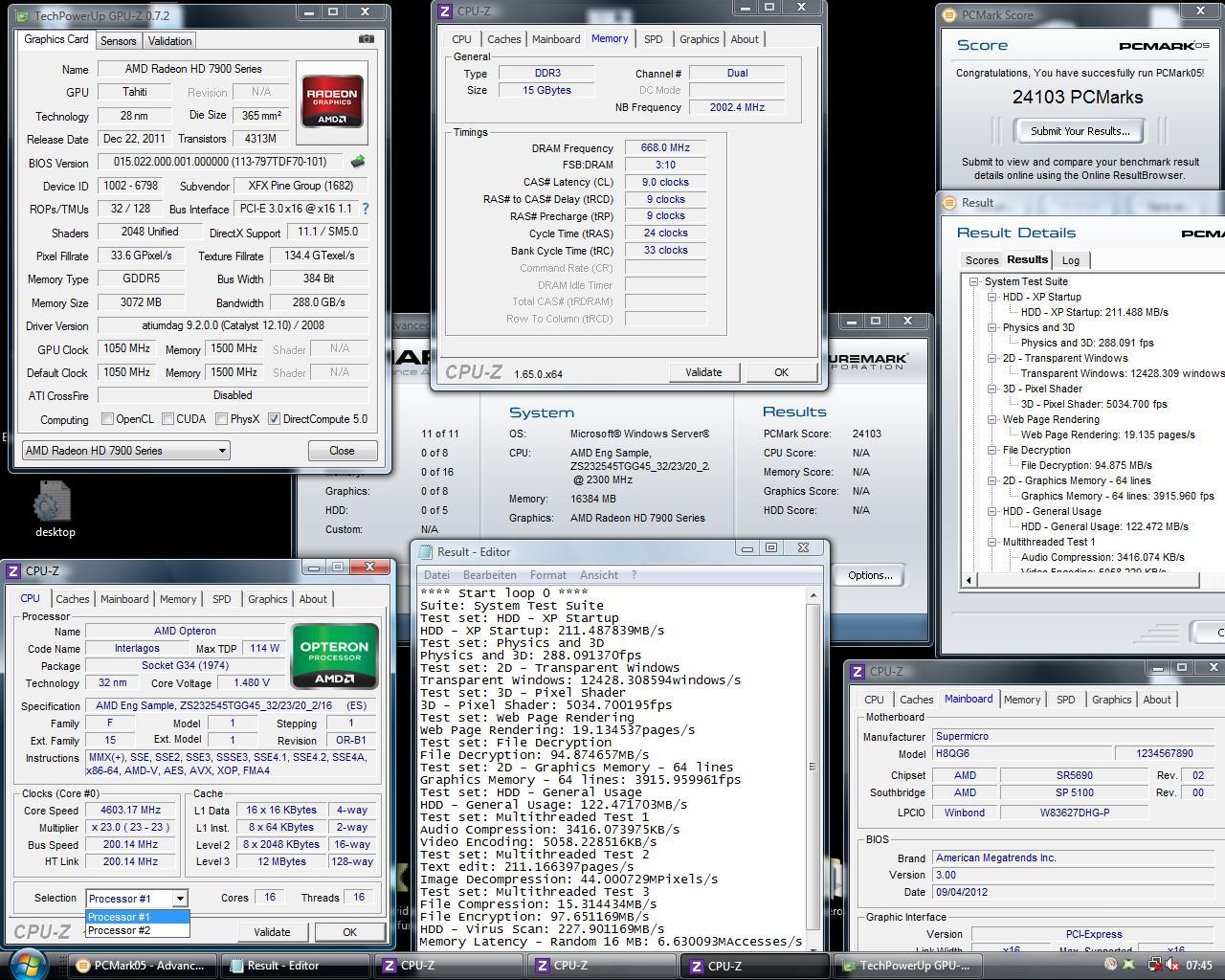Enable the PhysX checkbox in GPU-Z

click(x=222, y=419)
